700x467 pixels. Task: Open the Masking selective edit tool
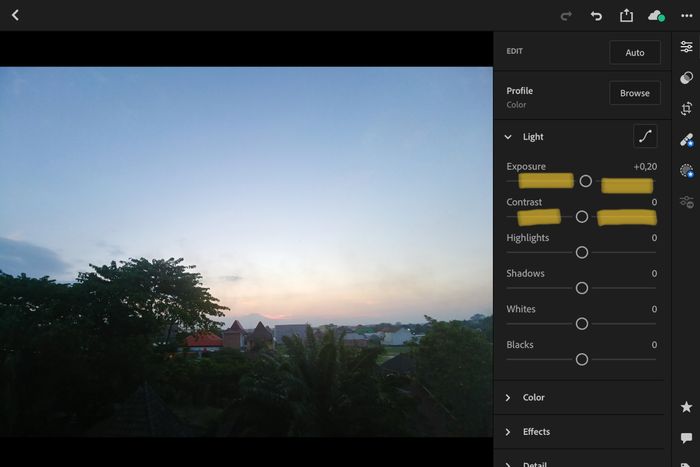coord(687,171)
